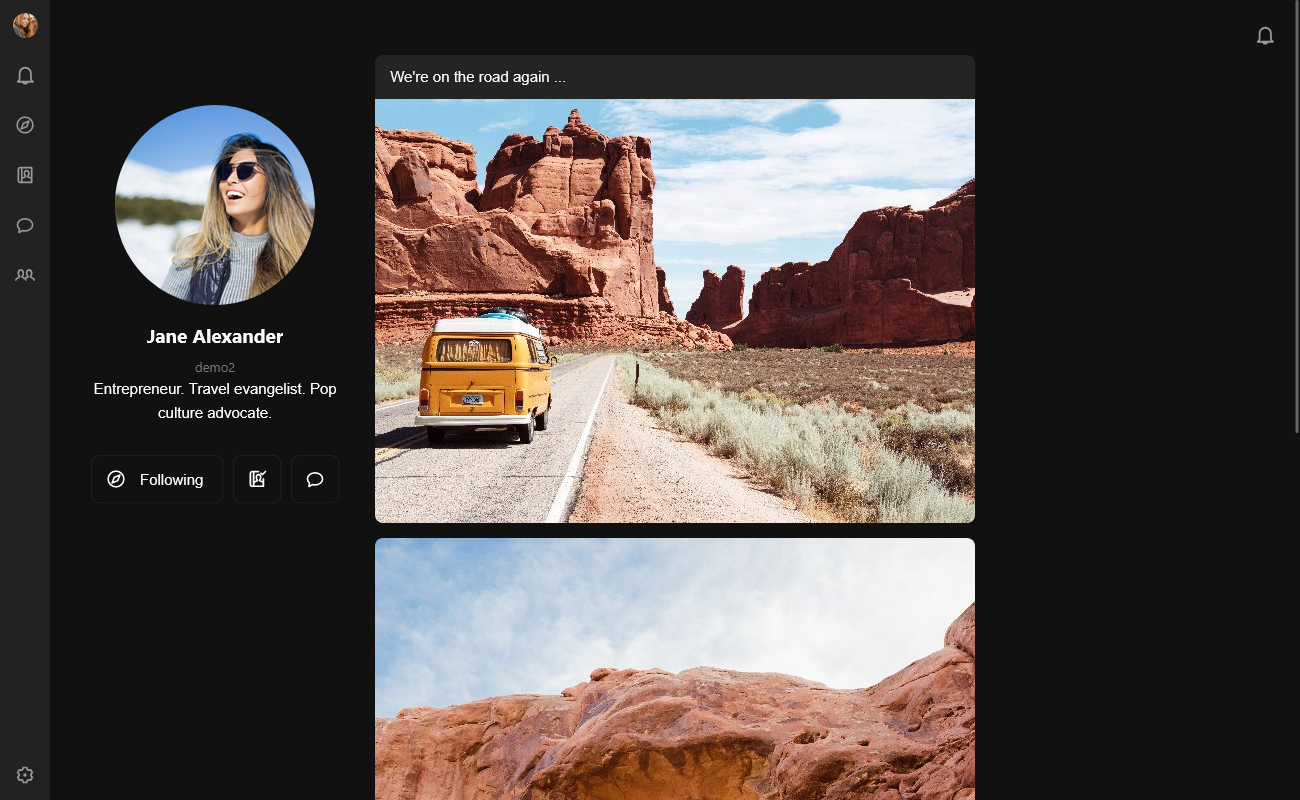The image size is (1300, 800).
Task: View Jane Alexander's large profile photo
Action: pos(215,205)
